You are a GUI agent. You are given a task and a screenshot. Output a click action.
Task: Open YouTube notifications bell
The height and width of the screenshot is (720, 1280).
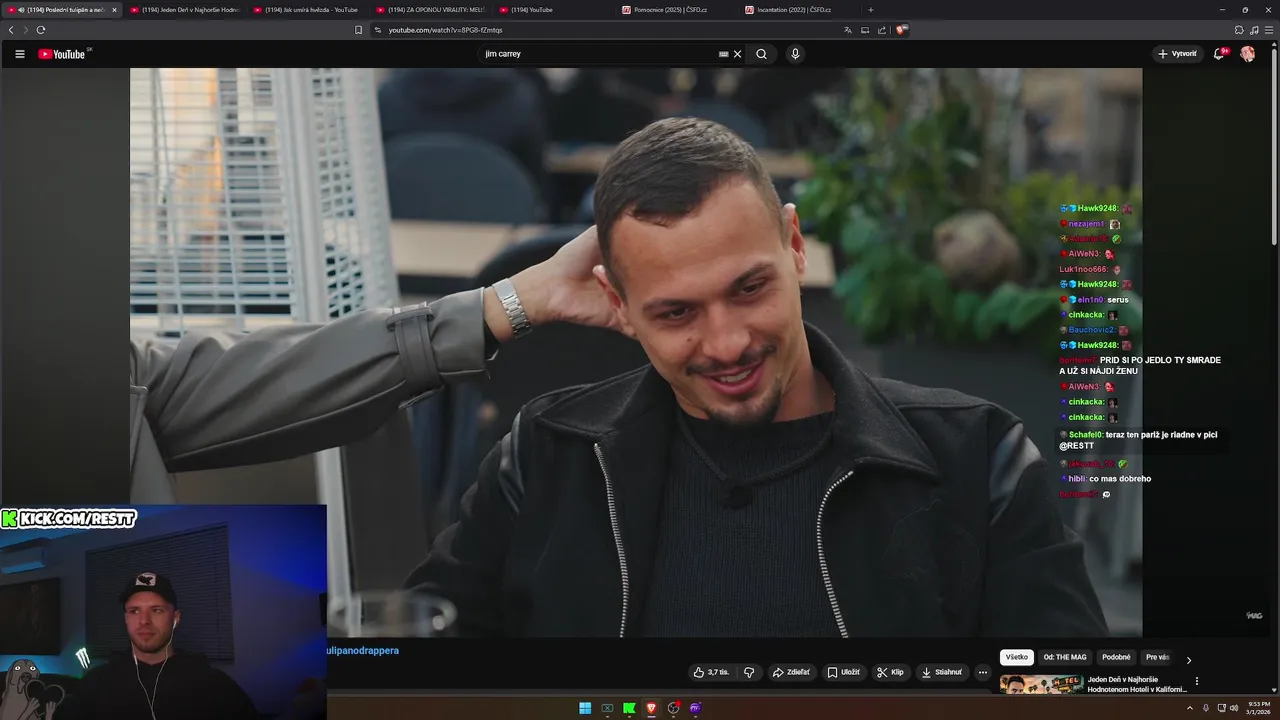point(1219,54)
